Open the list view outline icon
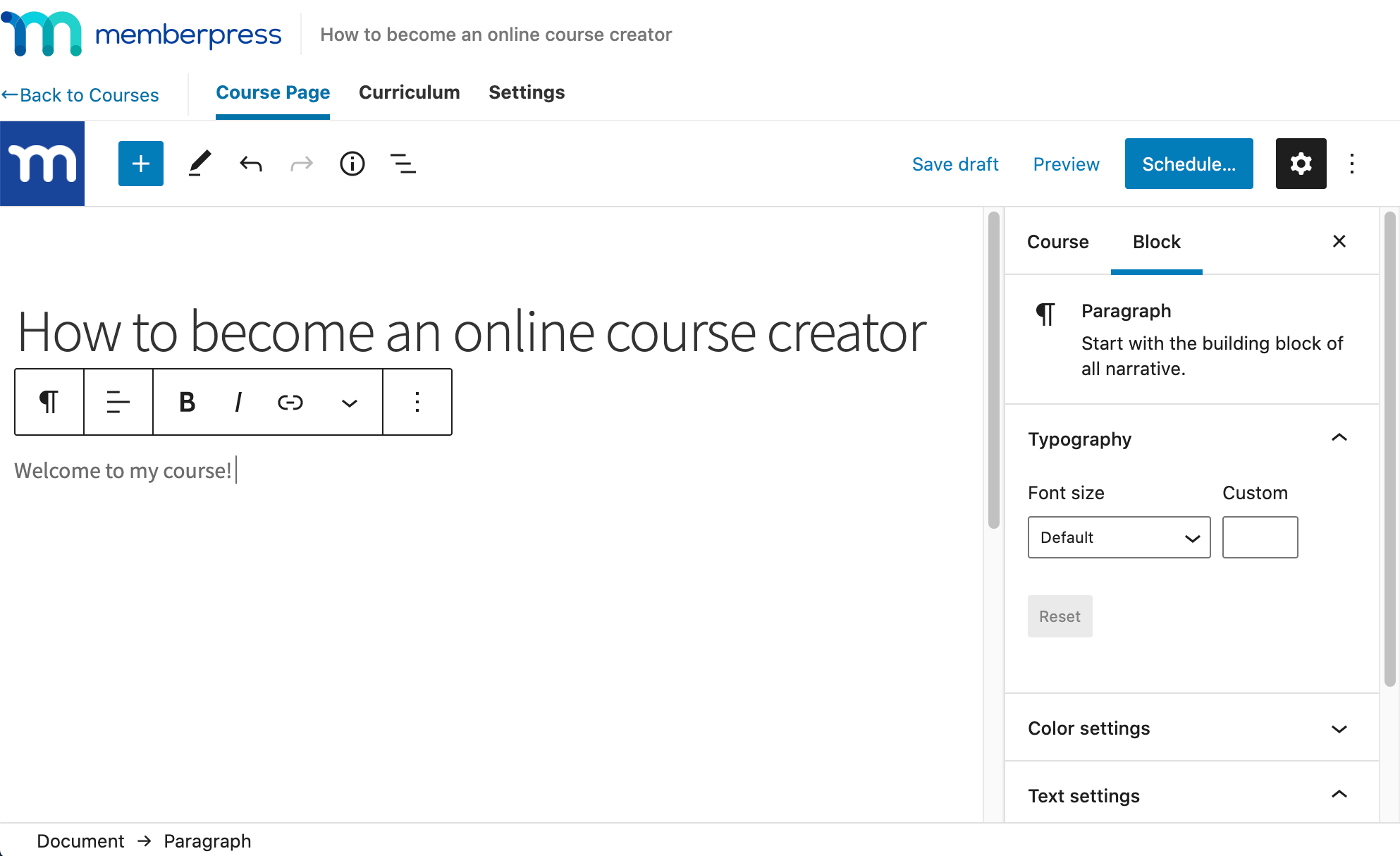This screenshot has width=1400, height=856. point(403,164)
